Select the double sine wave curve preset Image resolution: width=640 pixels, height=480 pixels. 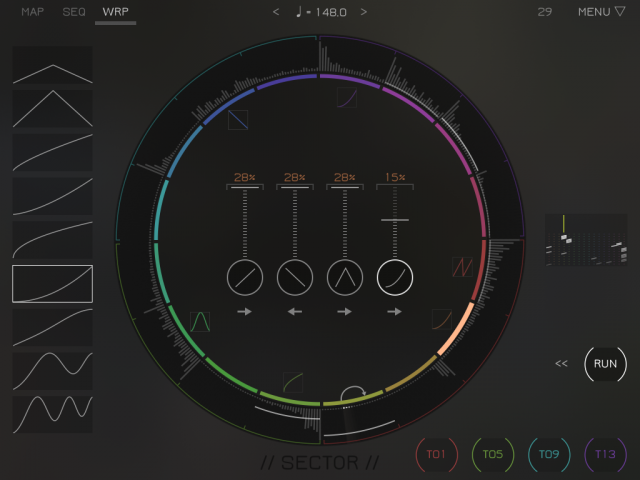pyautogui.click(x=52, y=415)
